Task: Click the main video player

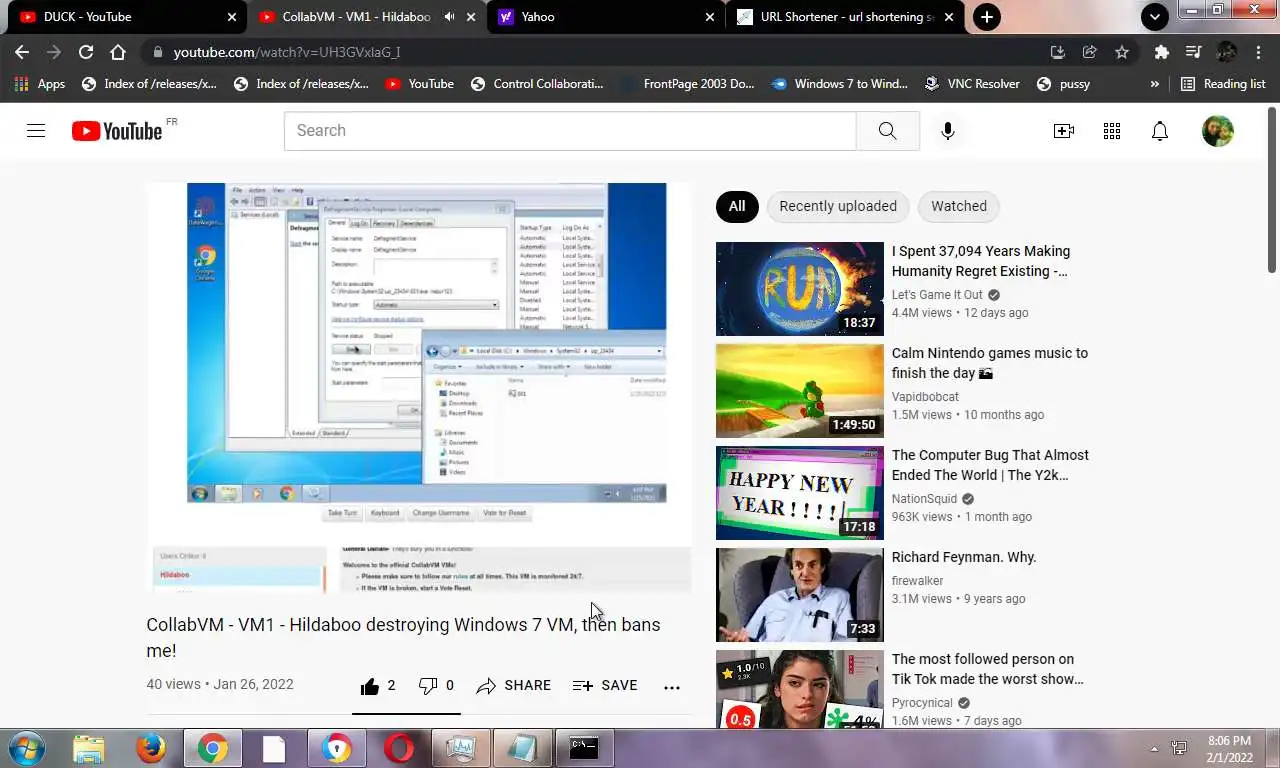Action: (x=419, y=388)
